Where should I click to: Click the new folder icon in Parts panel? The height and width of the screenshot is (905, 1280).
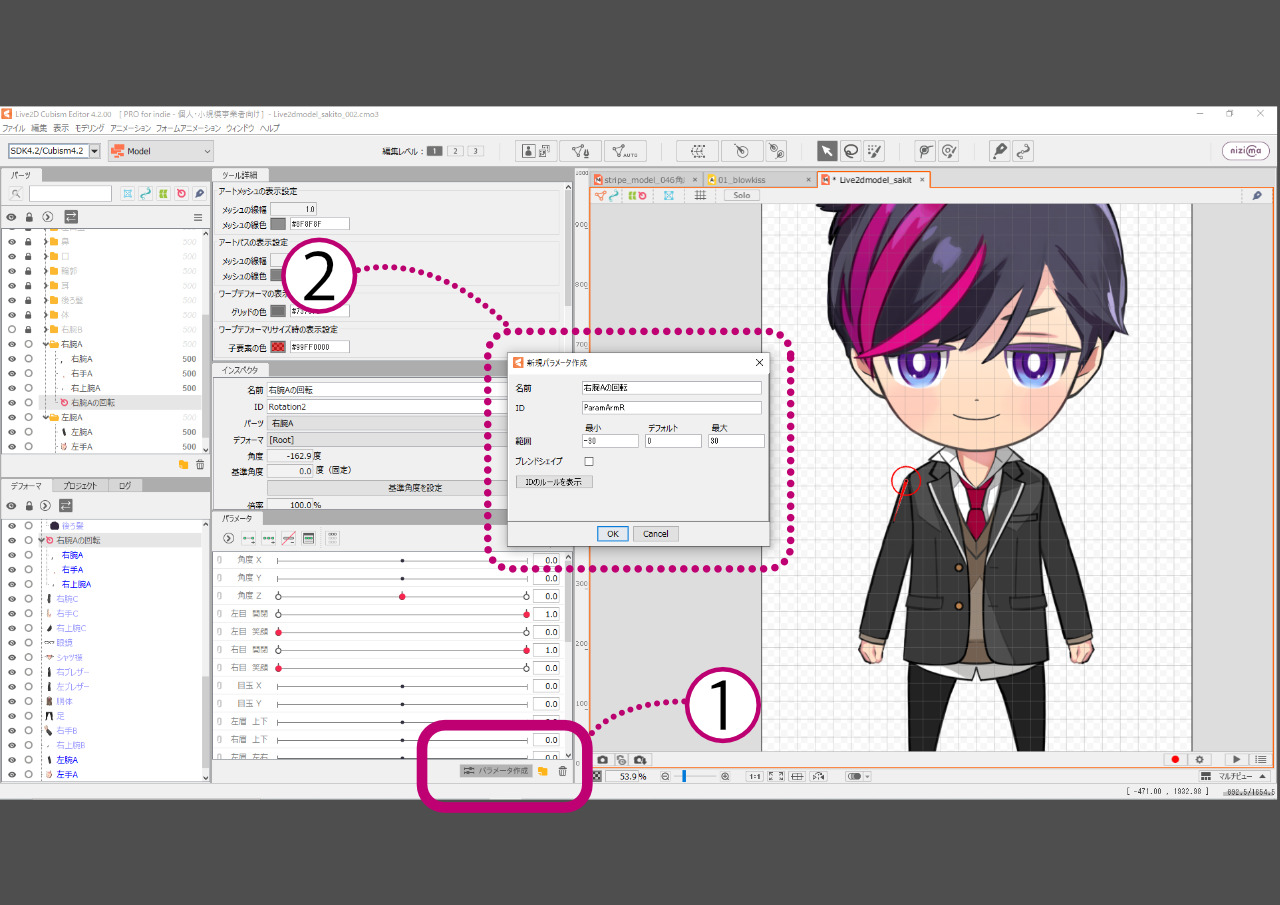183,465
